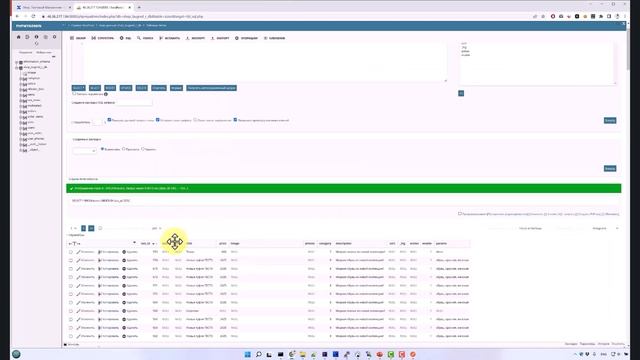Click the log out icon beside home
The height and width of the screenshot is (360, 640).
click(27, 37)
